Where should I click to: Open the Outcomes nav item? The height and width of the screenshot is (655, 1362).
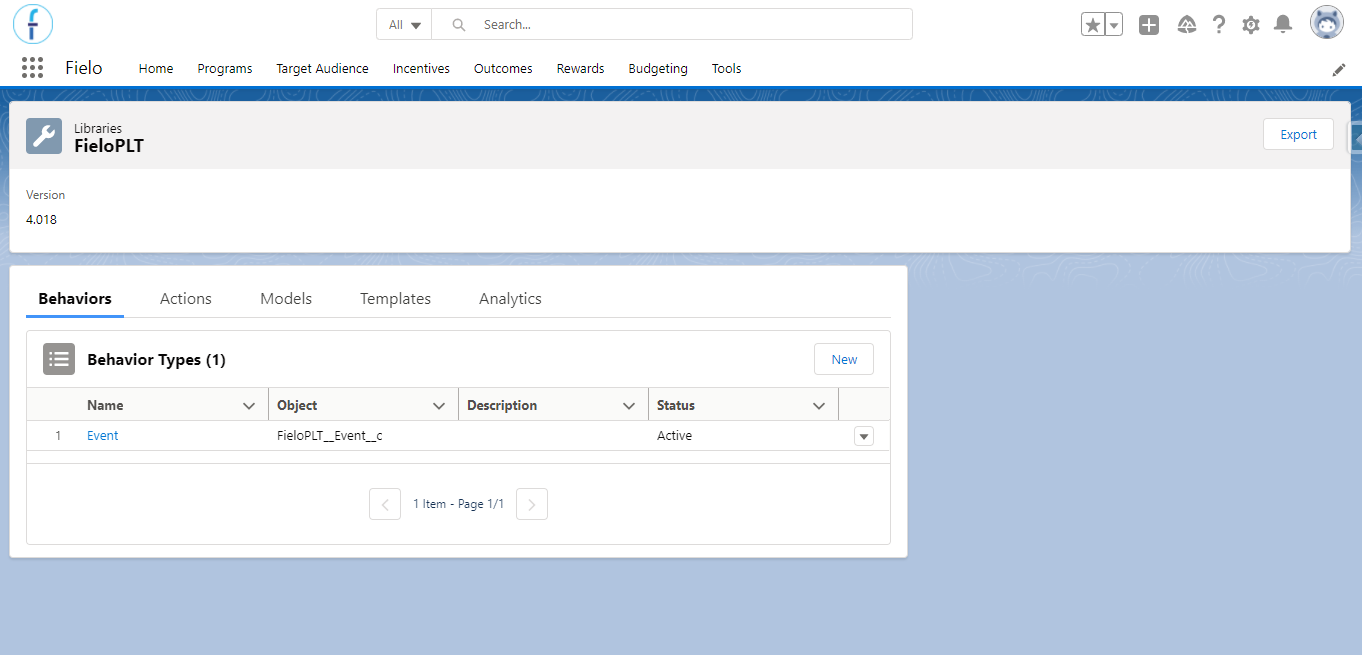503,69
